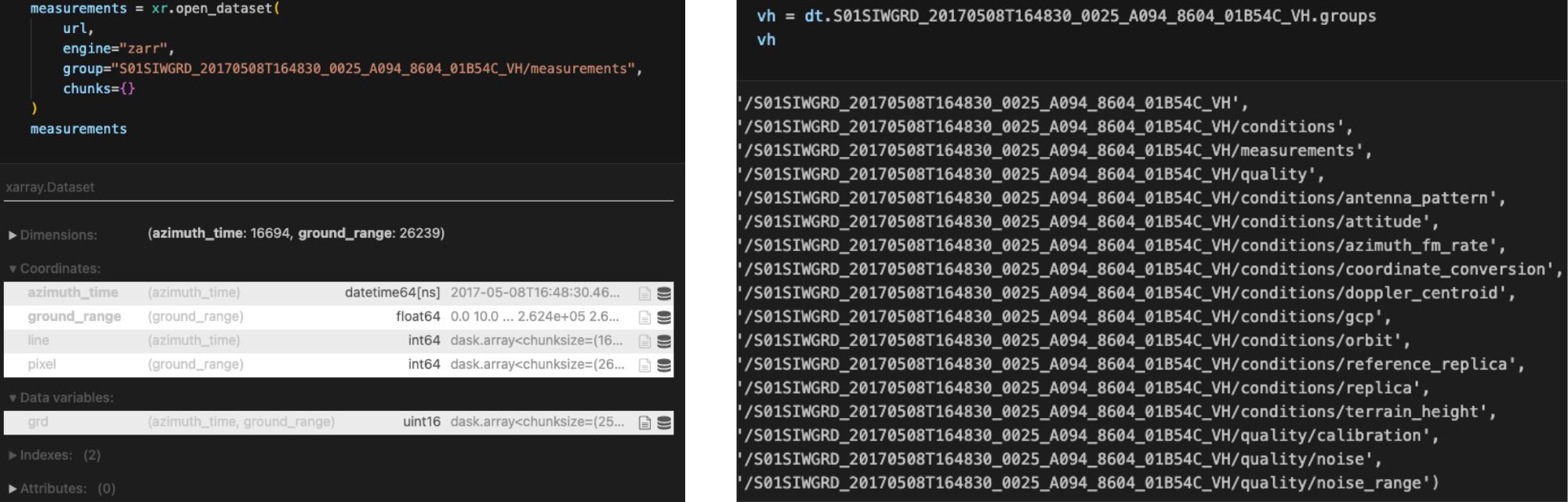Collapse the Coordinates section
Screen dimensions: 1568x502
(x=55, y=268)
